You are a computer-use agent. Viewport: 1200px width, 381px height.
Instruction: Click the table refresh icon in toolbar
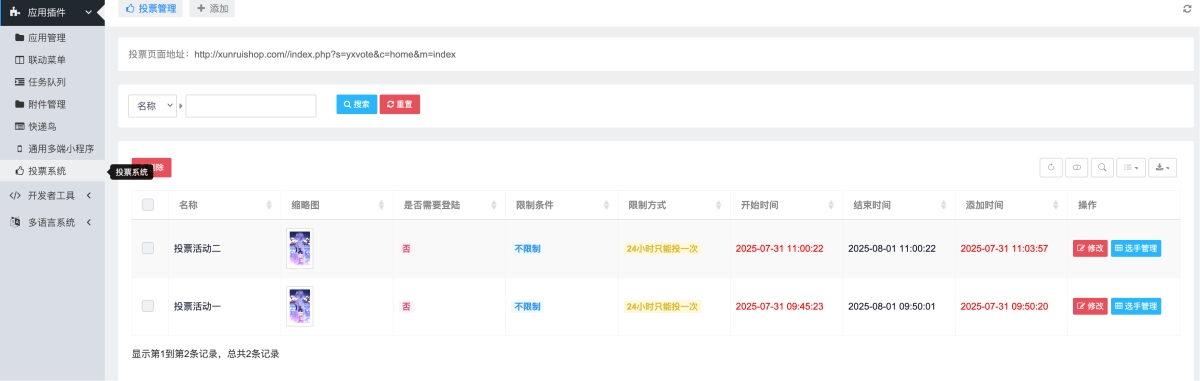[1050, 168]
